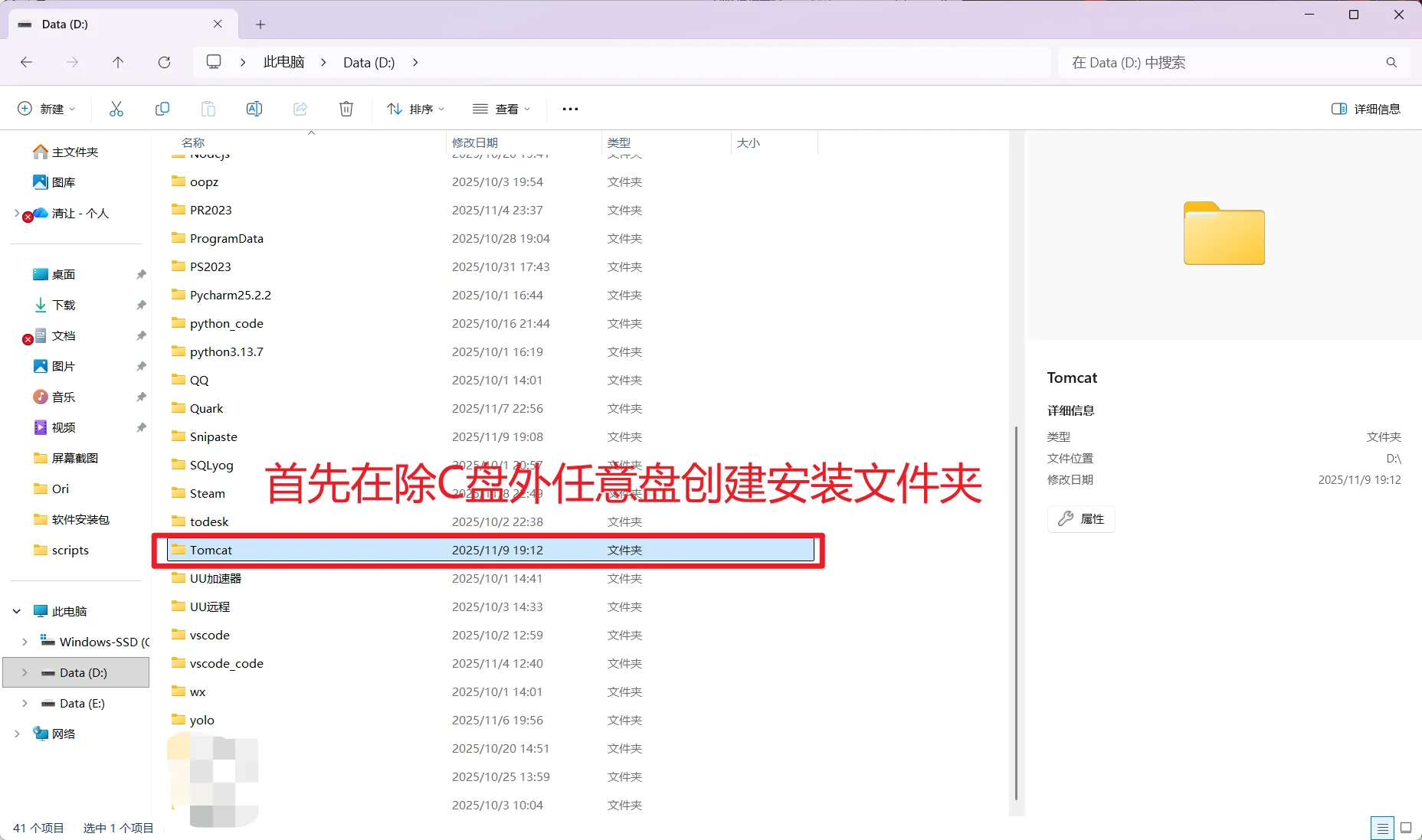Sort by 名称 column header
Image resolution: width=1422 pixels, height=840 pixels.
click(x=193, y=142)
